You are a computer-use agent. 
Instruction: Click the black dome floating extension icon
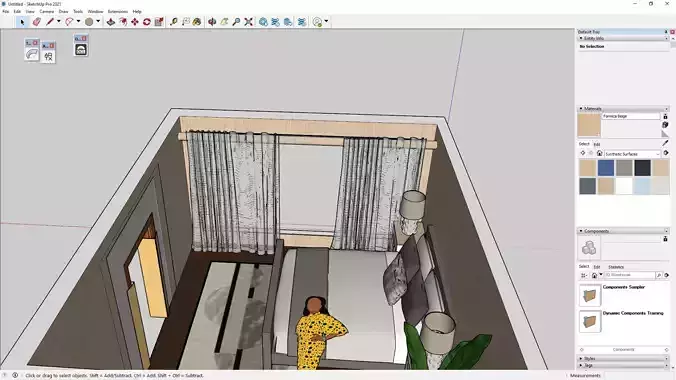pos(81,50)
